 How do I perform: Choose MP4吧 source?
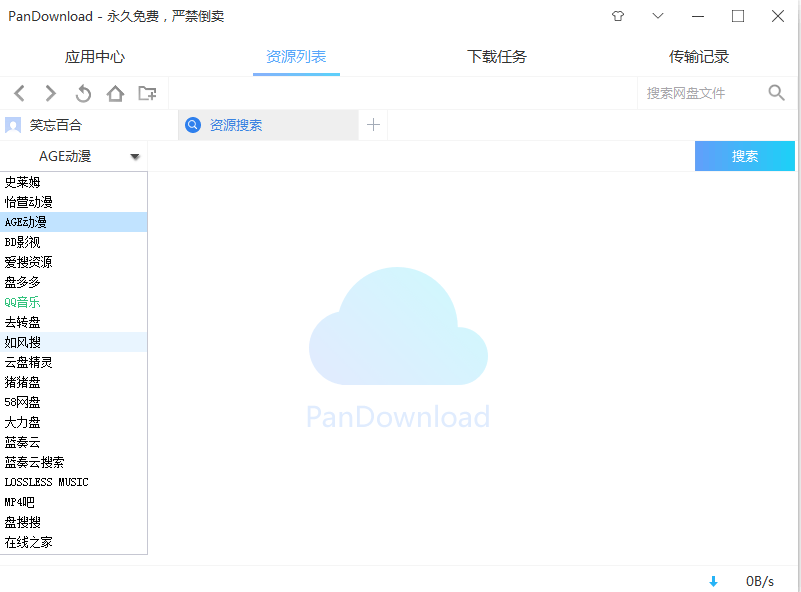[74, 502]
